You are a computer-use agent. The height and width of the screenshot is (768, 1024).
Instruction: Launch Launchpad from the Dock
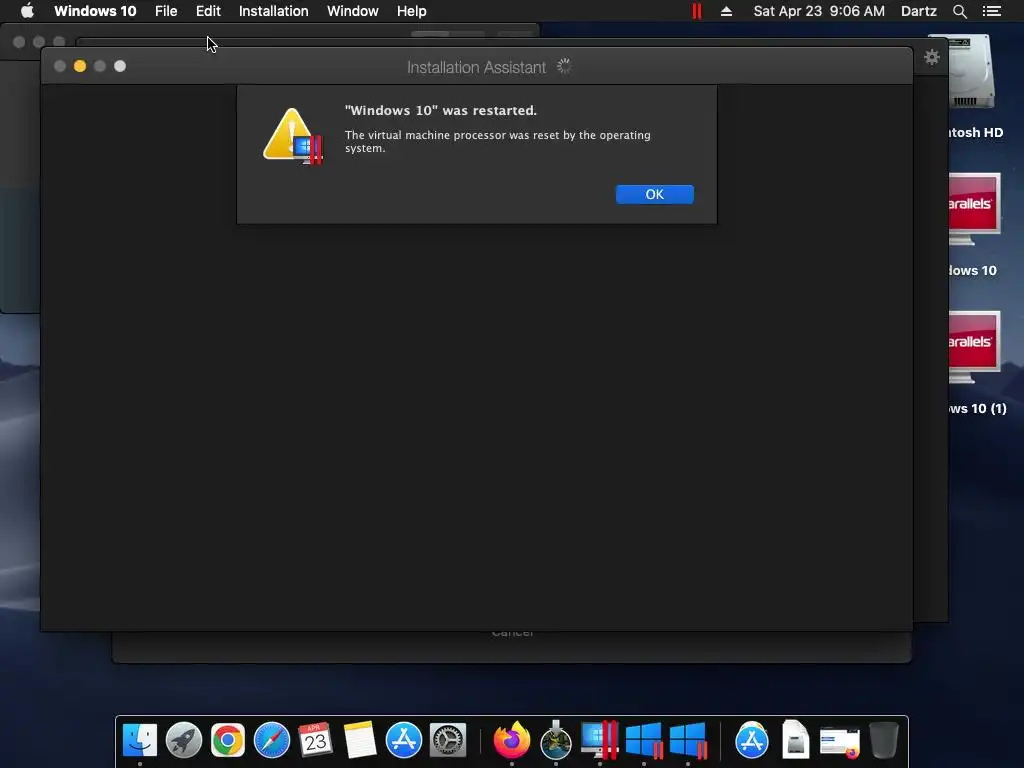[184, 740]
